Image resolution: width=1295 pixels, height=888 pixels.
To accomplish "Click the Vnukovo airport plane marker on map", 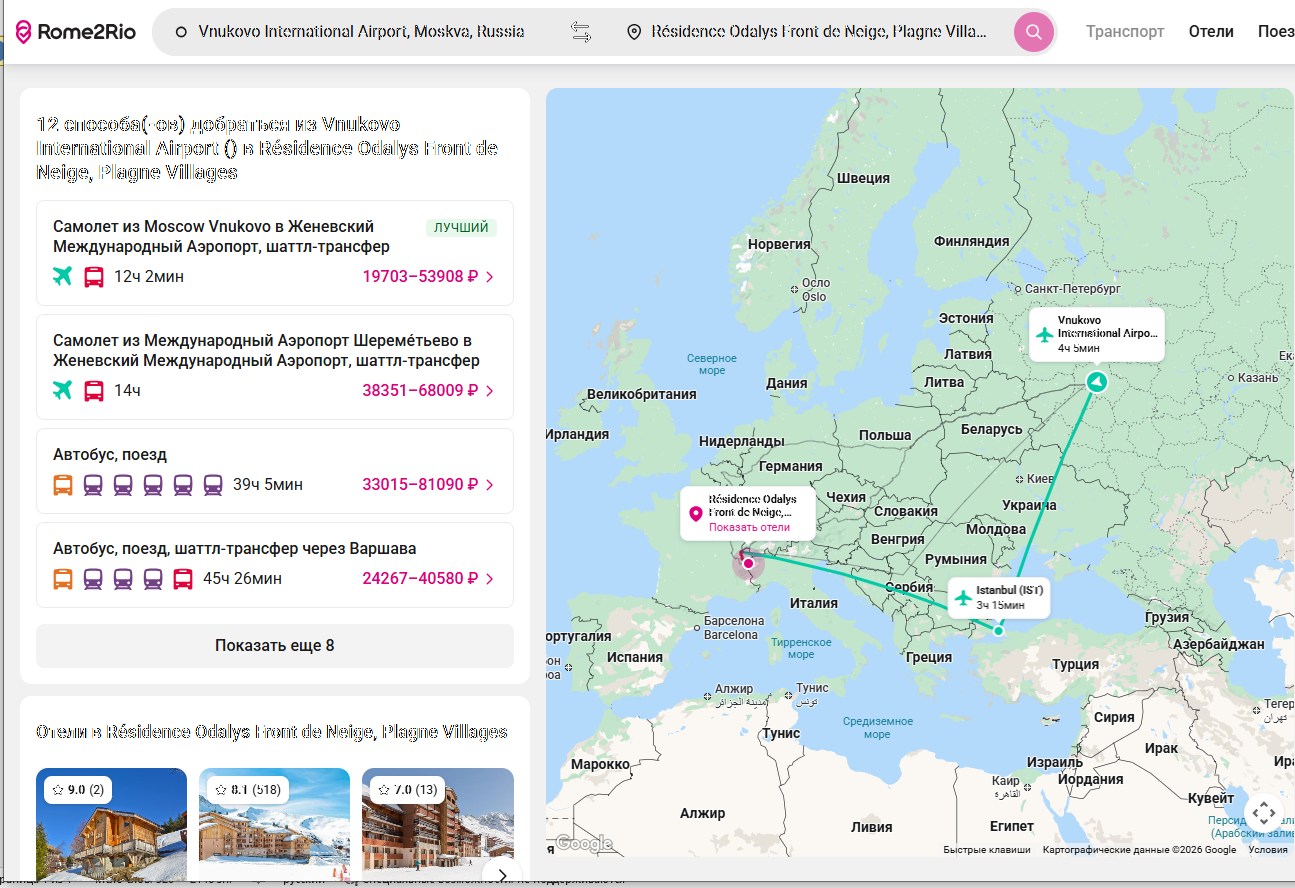I will click(x=1045, y=334).
